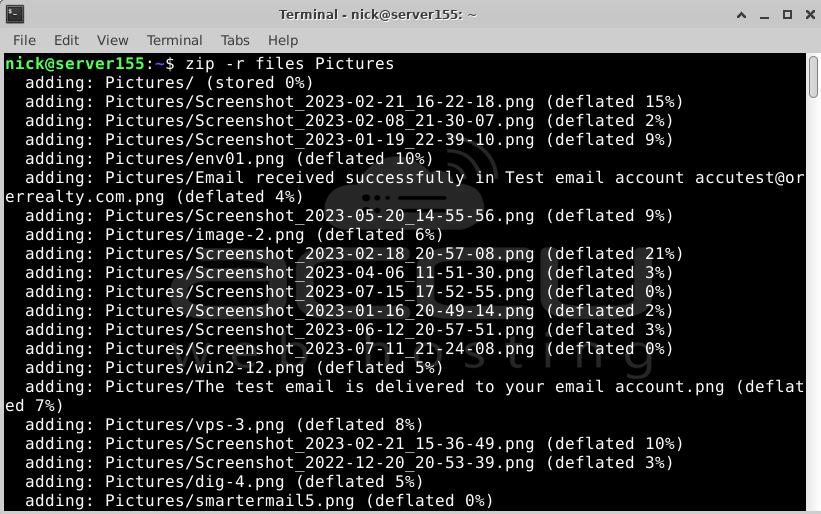Click the Pictures/smartermail5.png output line
The image size is (821, 514).
(x=259, y=501)
